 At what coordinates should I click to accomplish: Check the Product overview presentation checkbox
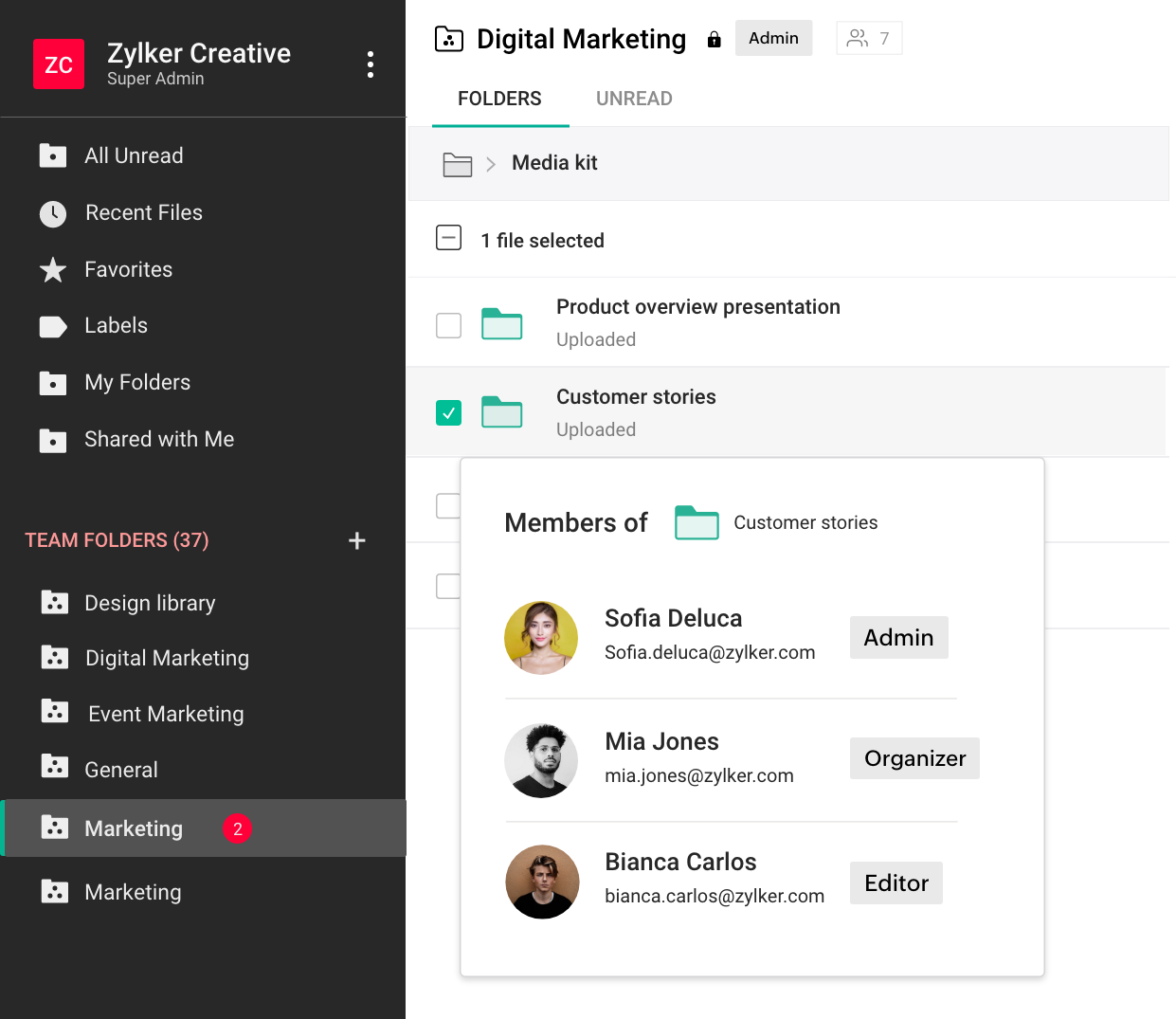[448, 325]
